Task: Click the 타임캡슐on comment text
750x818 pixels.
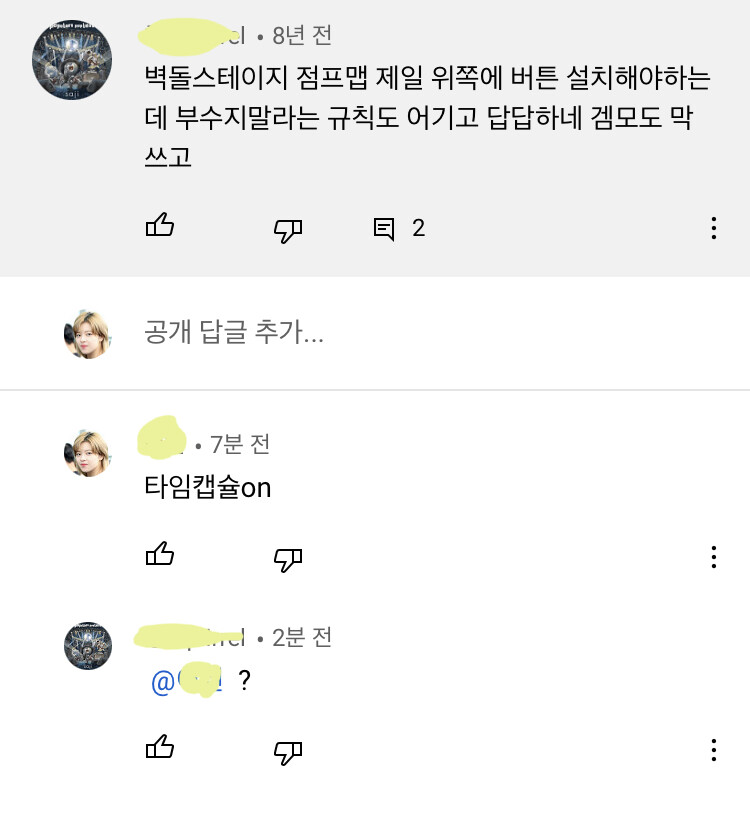Action: pyautogui.click(x=208, y=488)
